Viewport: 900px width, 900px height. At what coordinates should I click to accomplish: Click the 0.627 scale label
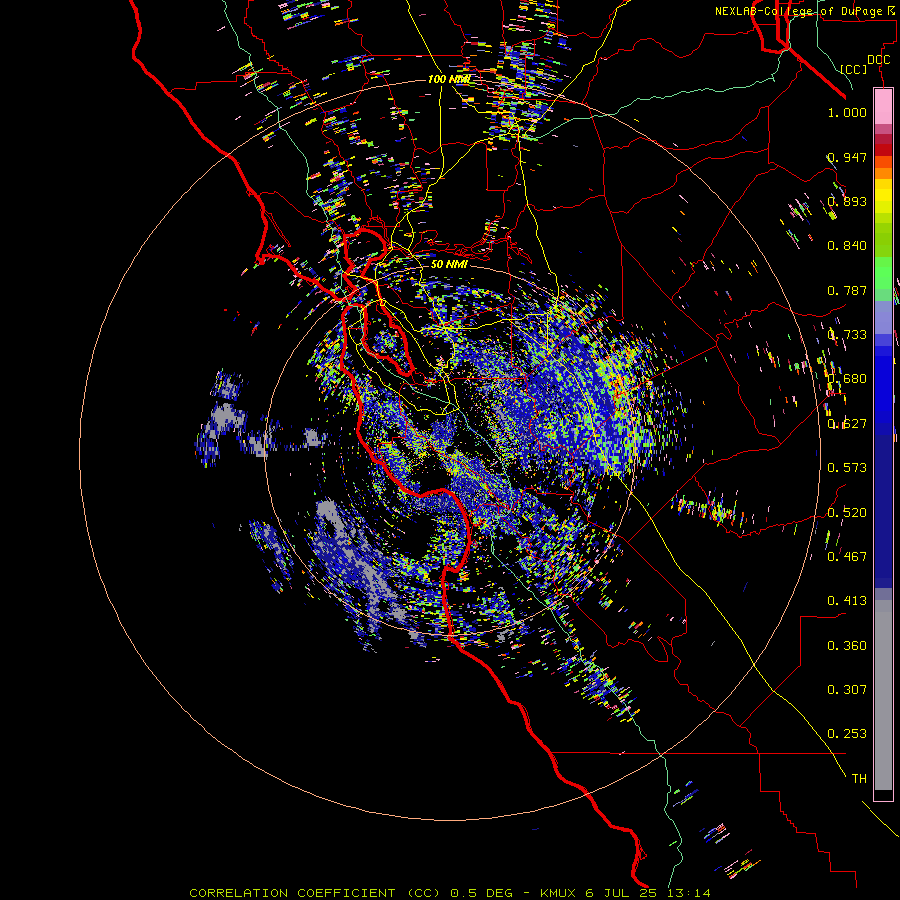coord(847,424)
